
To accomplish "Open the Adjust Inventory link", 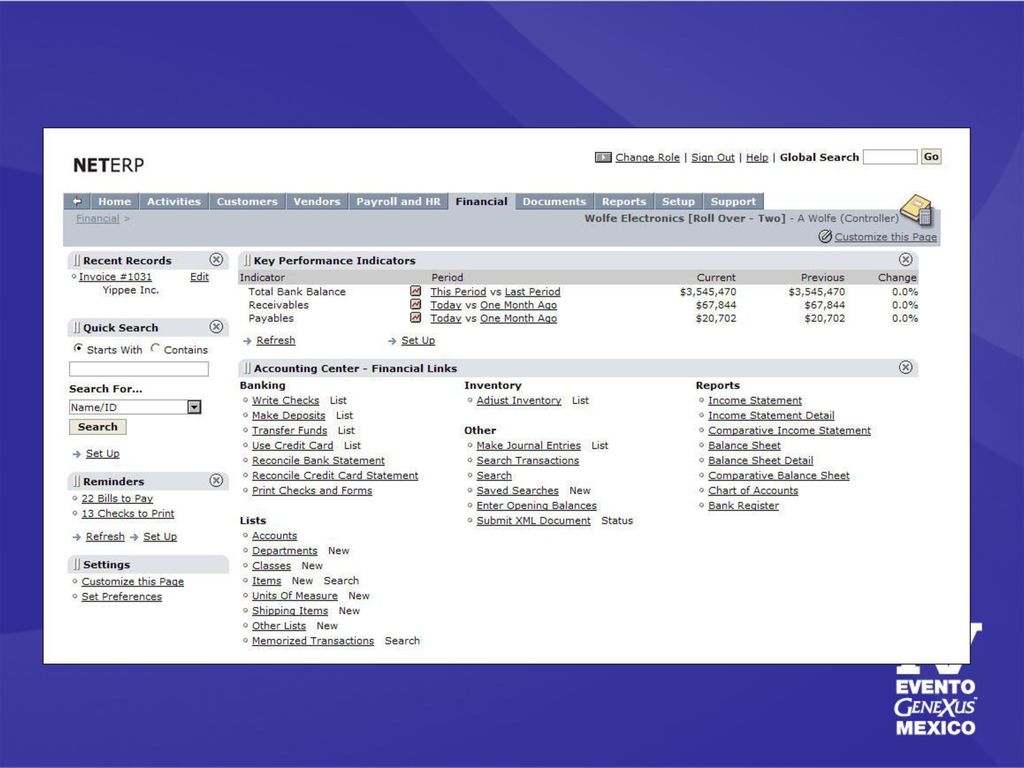I will coord(519,400).
